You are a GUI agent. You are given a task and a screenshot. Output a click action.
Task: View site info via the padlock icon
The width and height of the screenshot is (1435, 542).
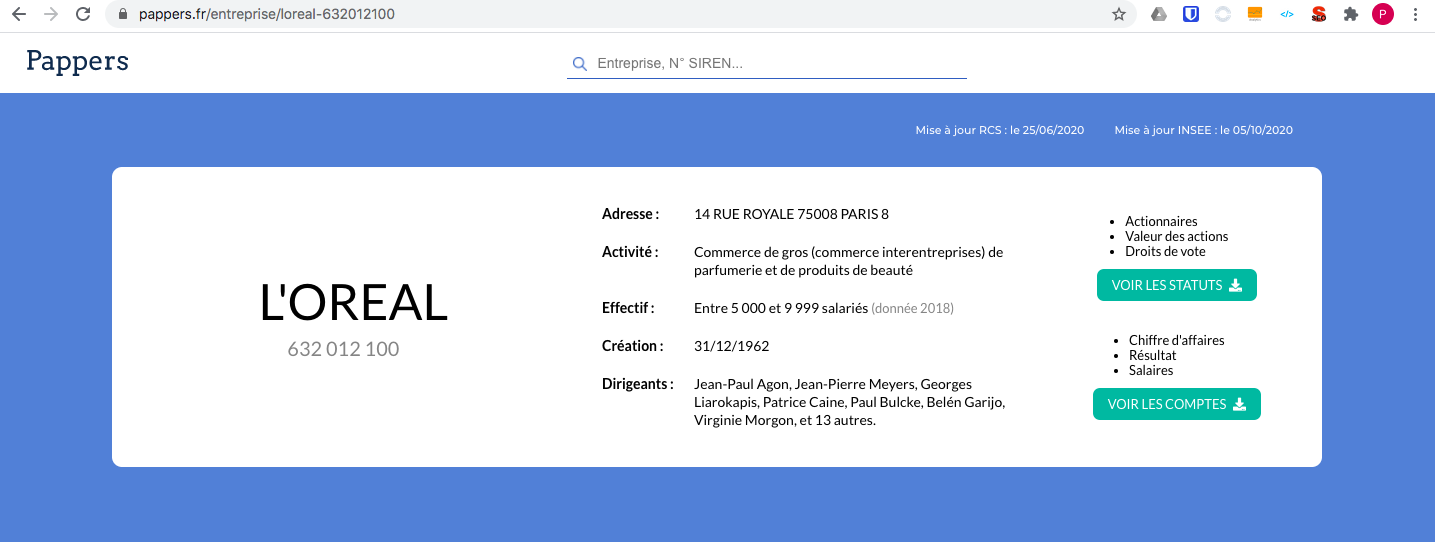pos(122,15)
